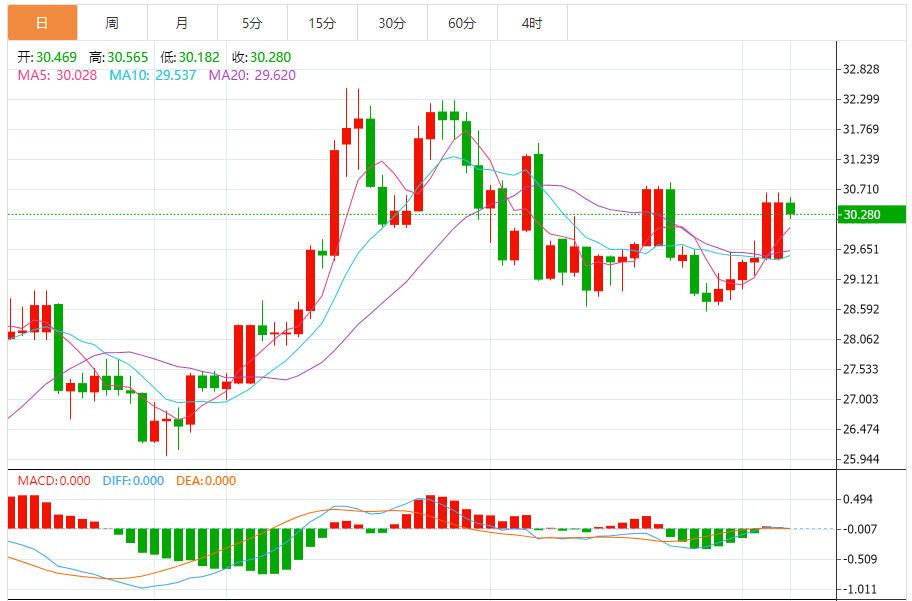Click the DEA:0.000 label

pyautogui.click(x=206, y=481)
